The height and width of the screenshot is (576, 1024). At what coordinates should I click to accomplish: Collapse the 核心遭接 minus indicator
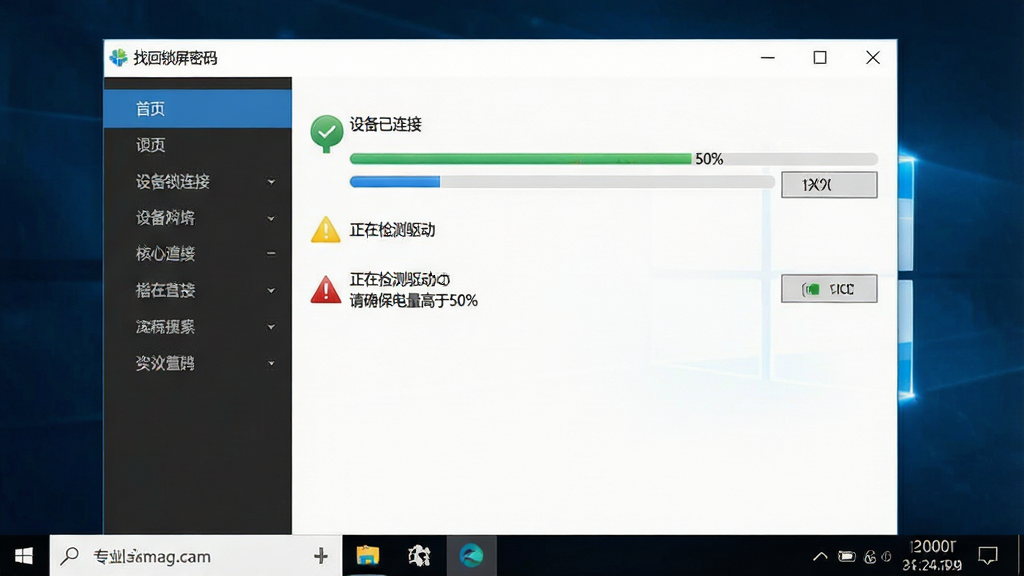(x=271, y=253)
